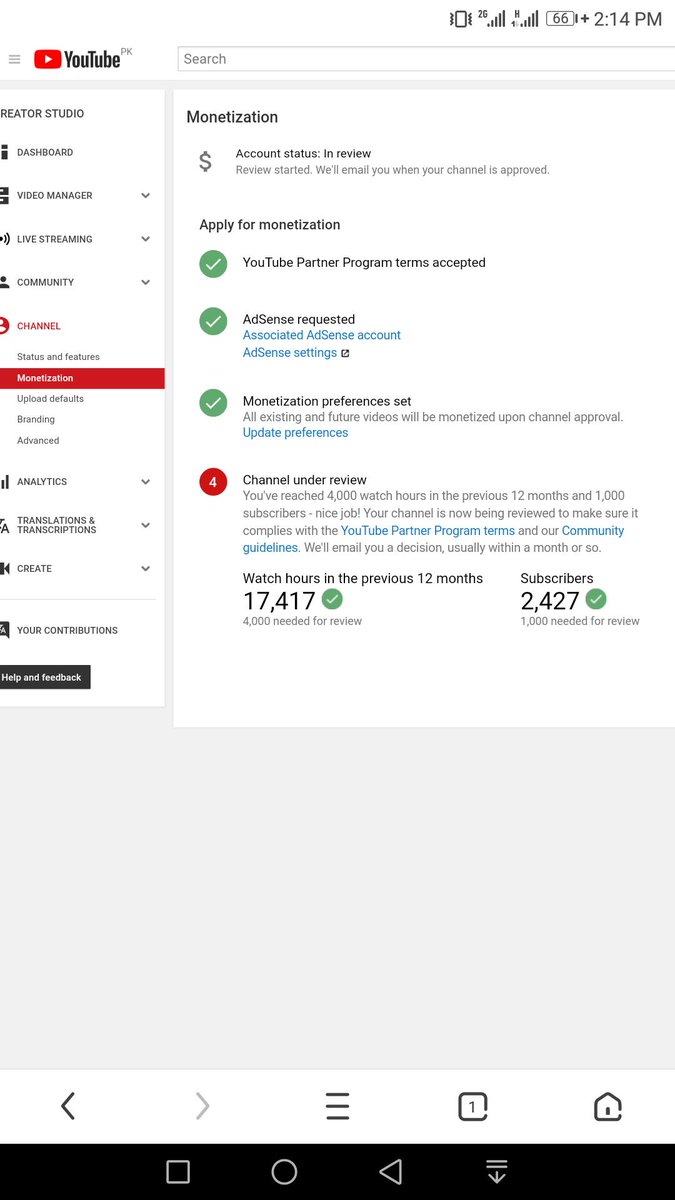
Task: Click the Analytics bar chart icon
Action: 4,482
